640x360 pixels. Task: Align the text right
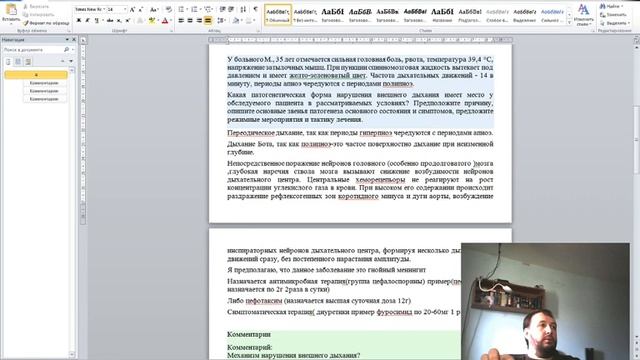199,20
